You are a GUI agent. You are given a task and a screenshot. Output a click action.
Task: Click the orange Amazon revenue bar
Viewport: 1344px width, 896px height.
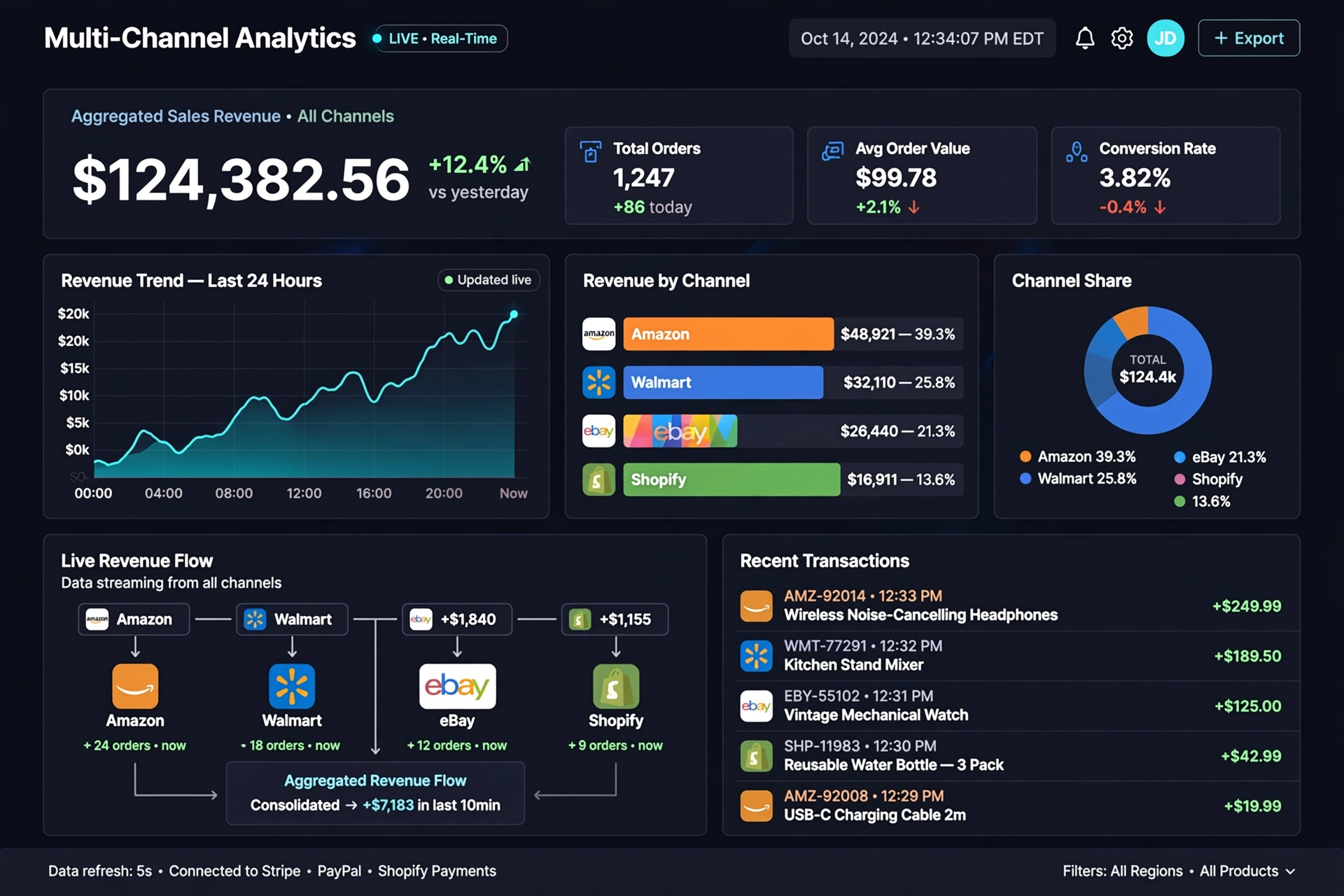click(x=728, y=334)
